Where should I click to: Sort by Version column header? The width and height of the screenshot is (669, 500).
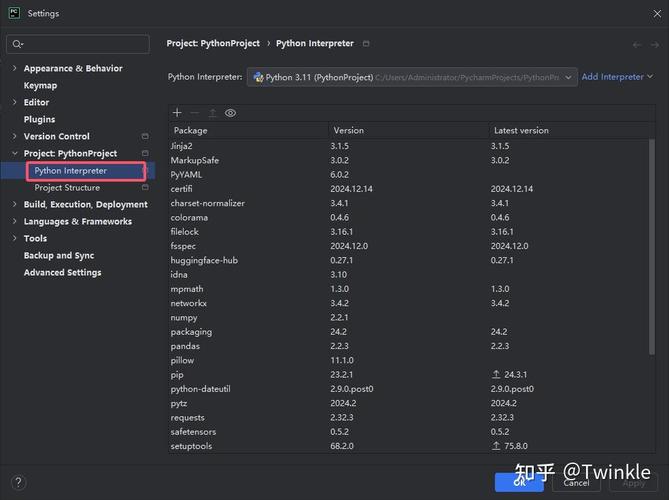pos(408,131)
